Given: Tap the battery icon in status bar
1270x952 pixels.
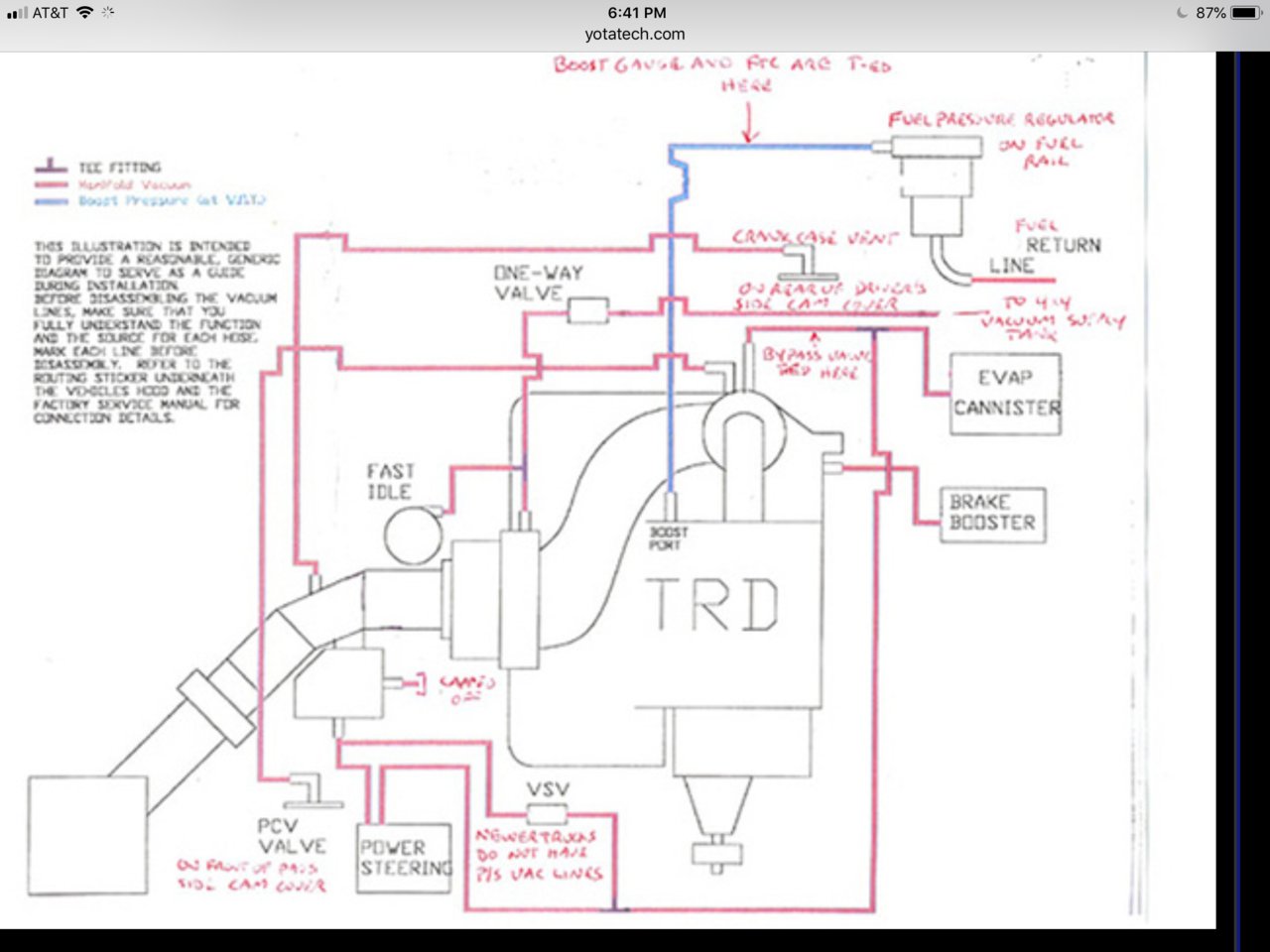Looking at the screenshot, I should pyautogui.click(x=1246, y=13).
